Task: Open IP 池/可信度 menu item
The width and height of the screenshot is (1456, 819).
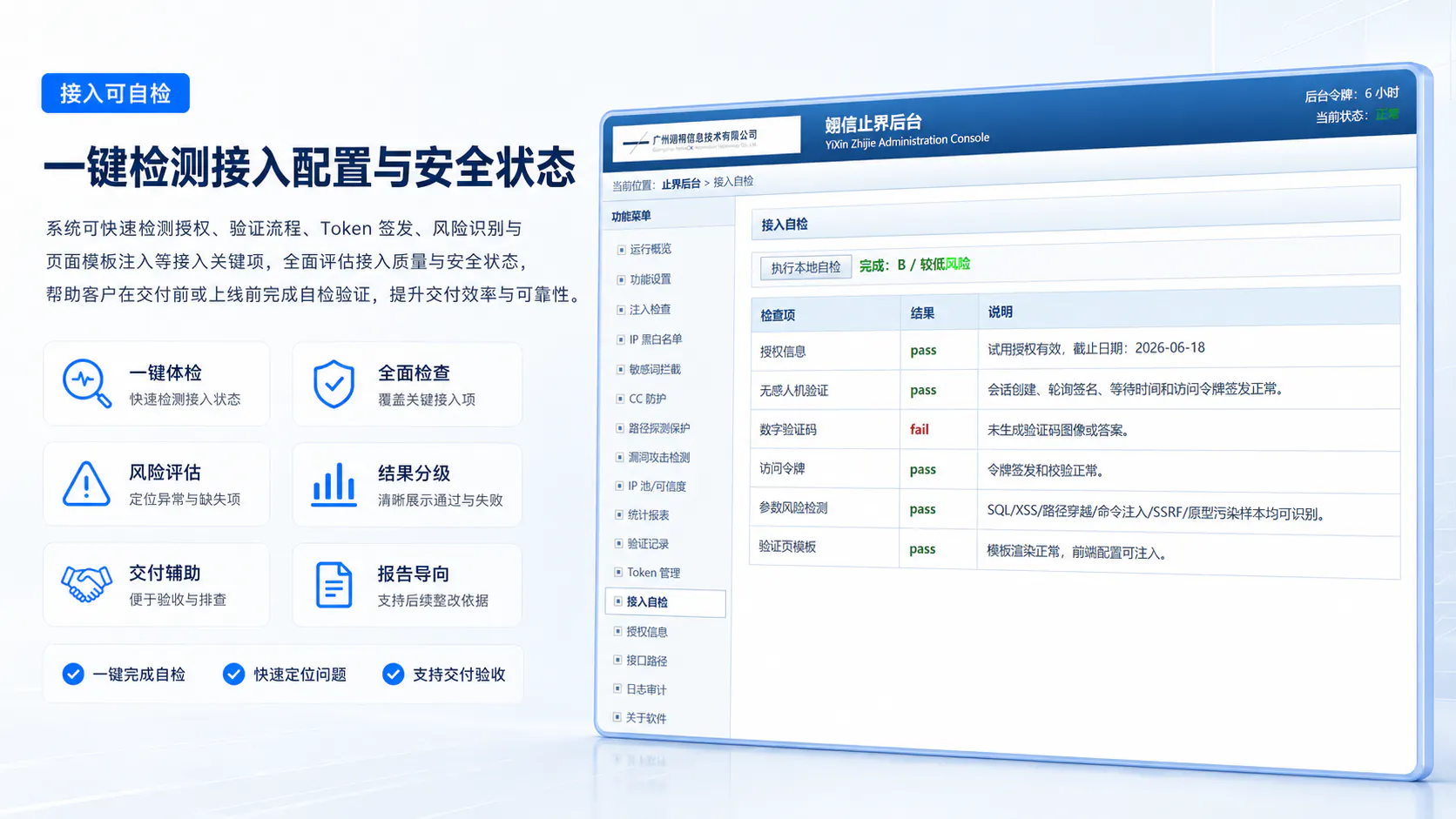Action: click(657, 486)
